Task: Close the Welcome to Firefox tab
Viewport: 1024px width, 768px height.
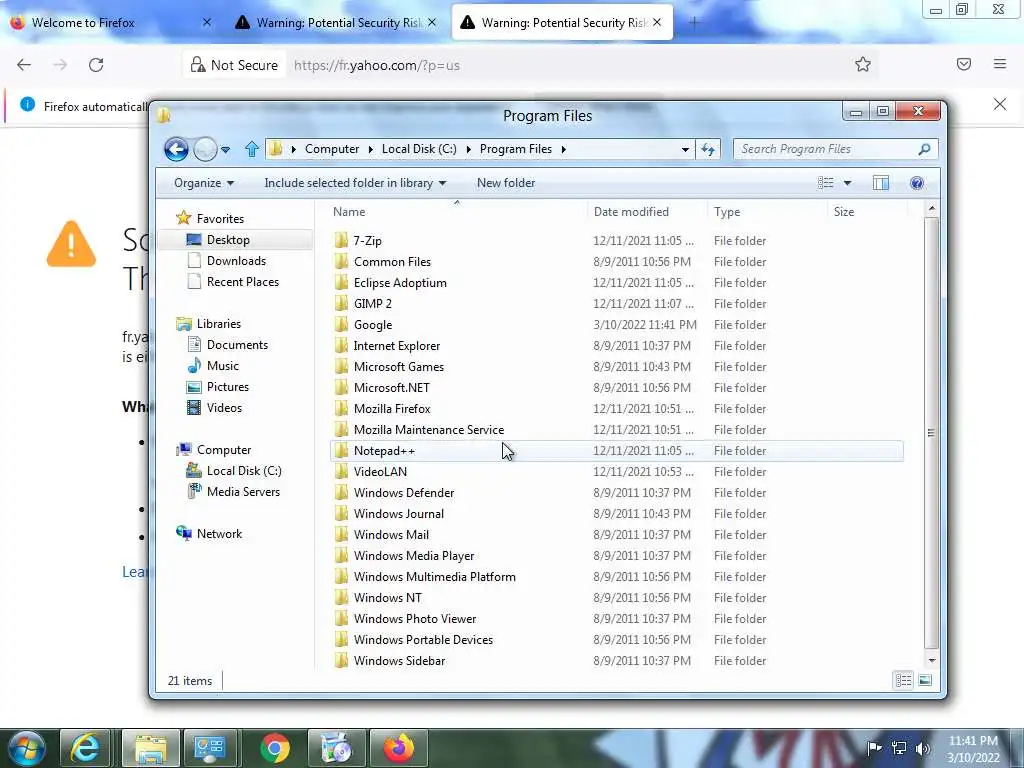Action: click(x=206, y=23)
